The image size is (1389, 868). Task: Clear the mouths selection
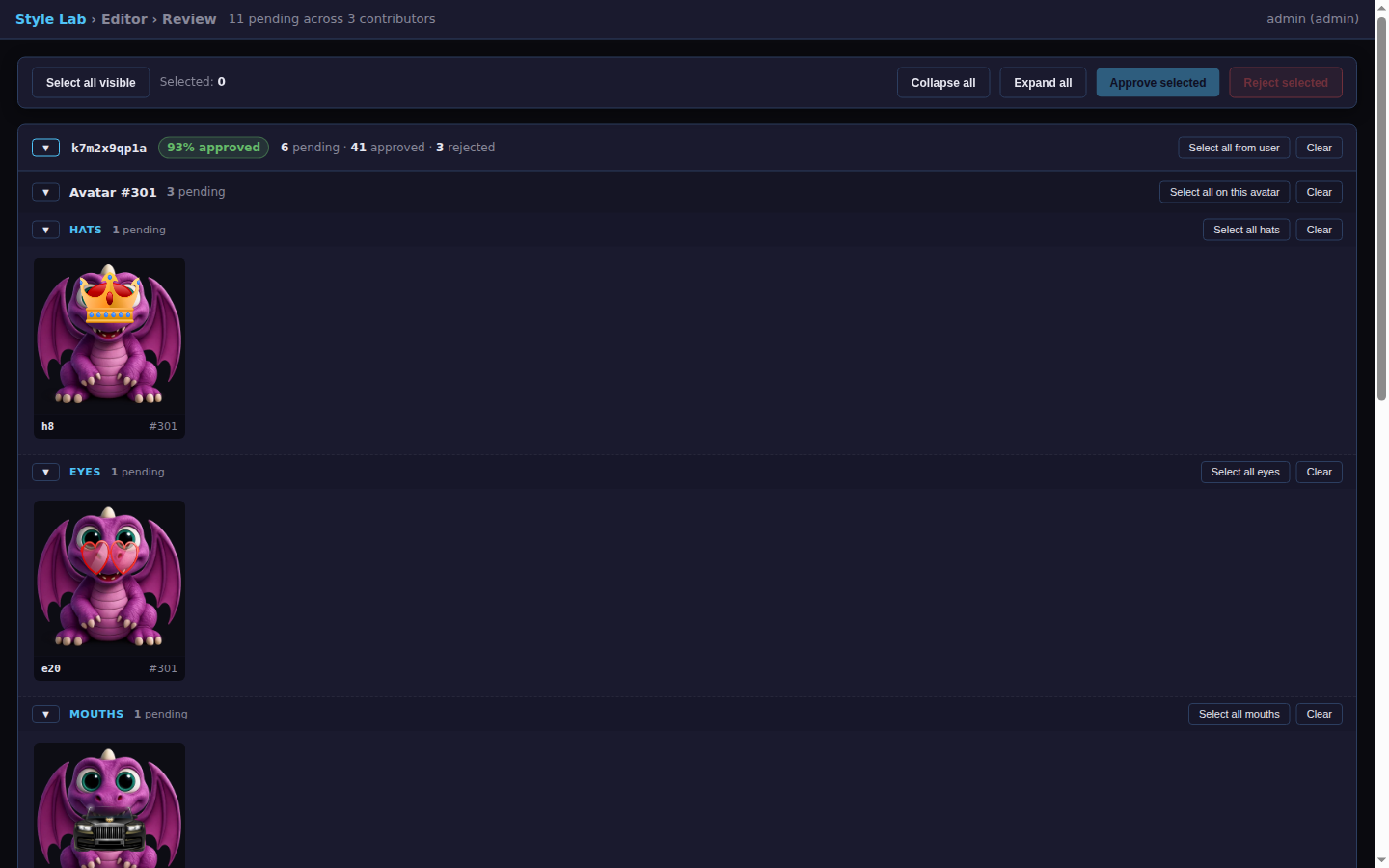(x=1319, y=714)
